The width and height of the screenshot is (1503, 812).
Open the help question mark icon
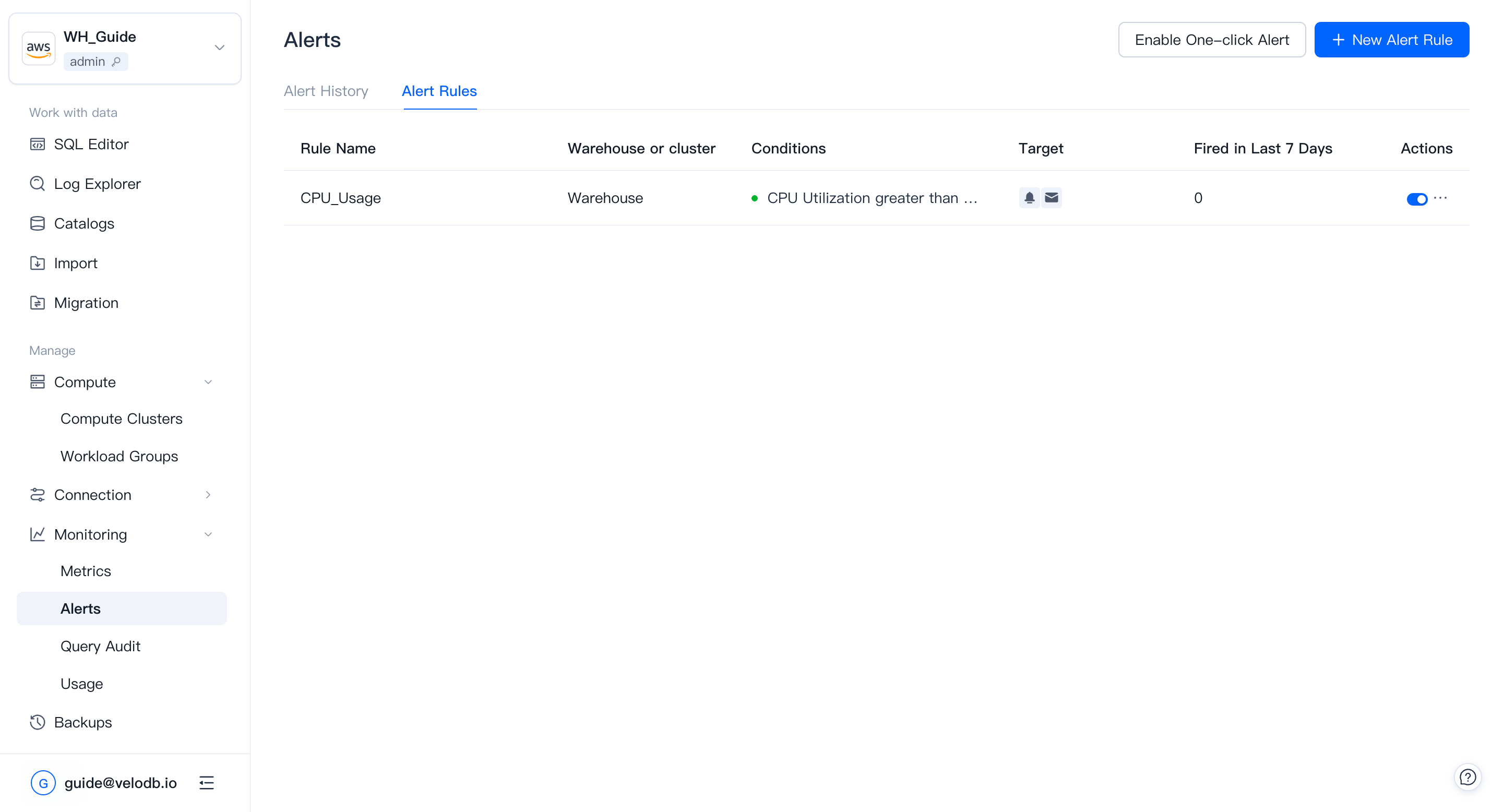click(x=1468, y=777)
